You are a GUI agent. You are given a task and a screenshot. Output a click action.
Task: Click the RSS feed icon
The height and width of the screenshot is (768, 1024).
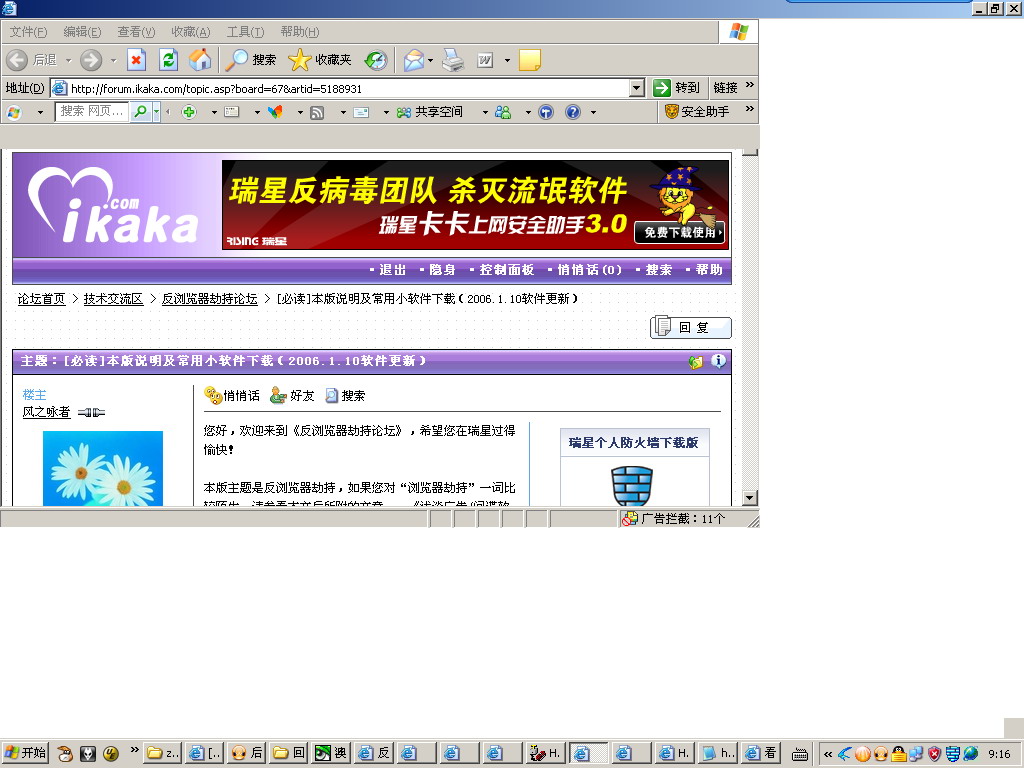click(x=317, y=112)
